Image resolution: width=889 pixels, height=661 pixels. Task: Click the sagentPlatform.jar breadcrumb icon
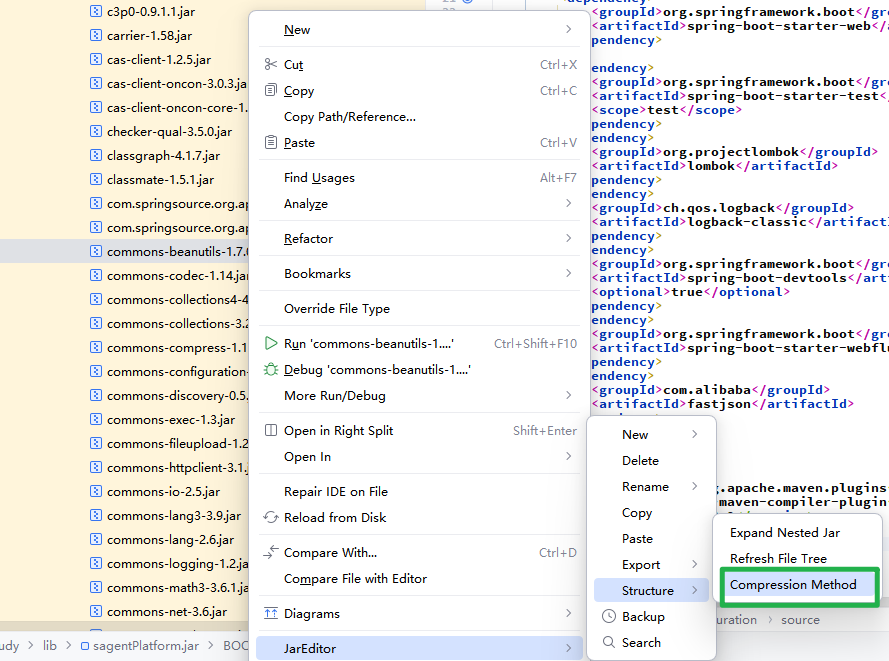(x=84, y=646)
